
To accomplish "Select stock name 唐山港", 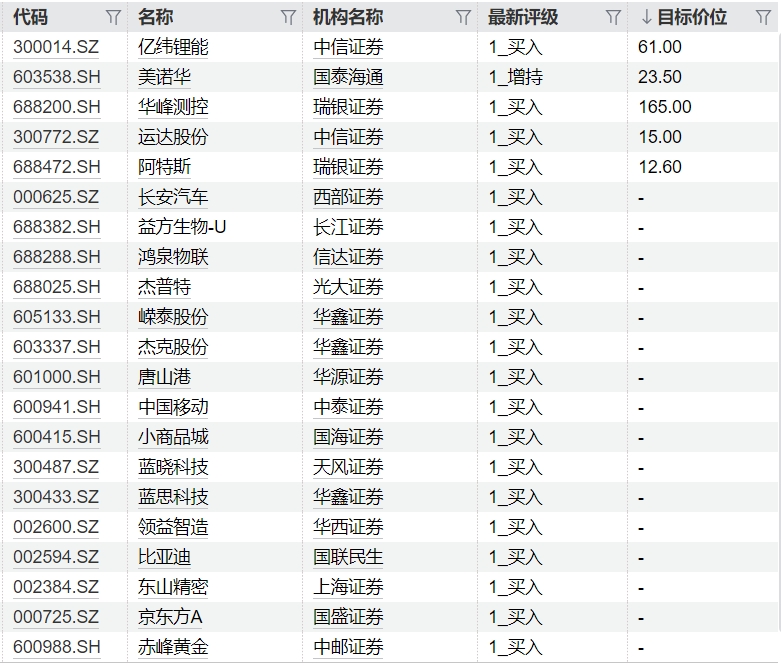I will tap(165, 377).
